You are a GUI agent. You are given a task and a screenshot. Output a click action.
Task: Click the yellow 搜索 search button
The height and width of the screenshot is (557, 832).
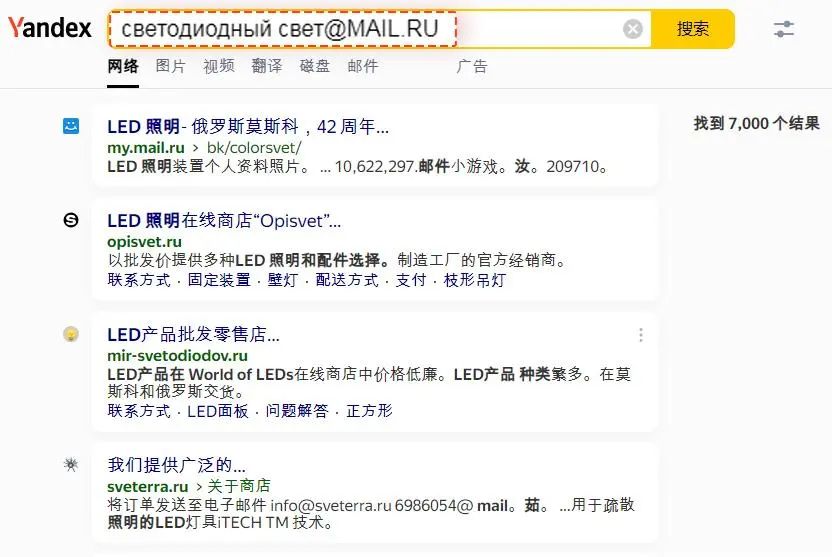point(692,29)
